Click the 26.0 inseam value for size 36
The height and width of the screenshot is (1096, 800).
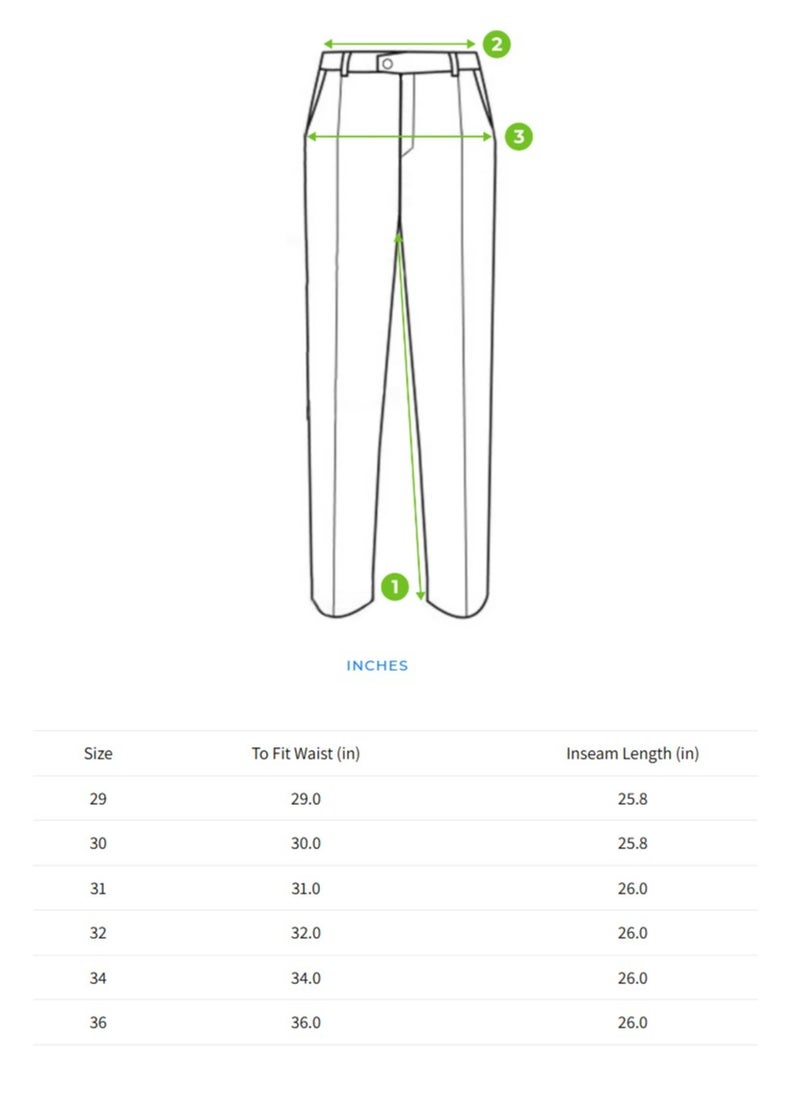(x=632, y=1023)
